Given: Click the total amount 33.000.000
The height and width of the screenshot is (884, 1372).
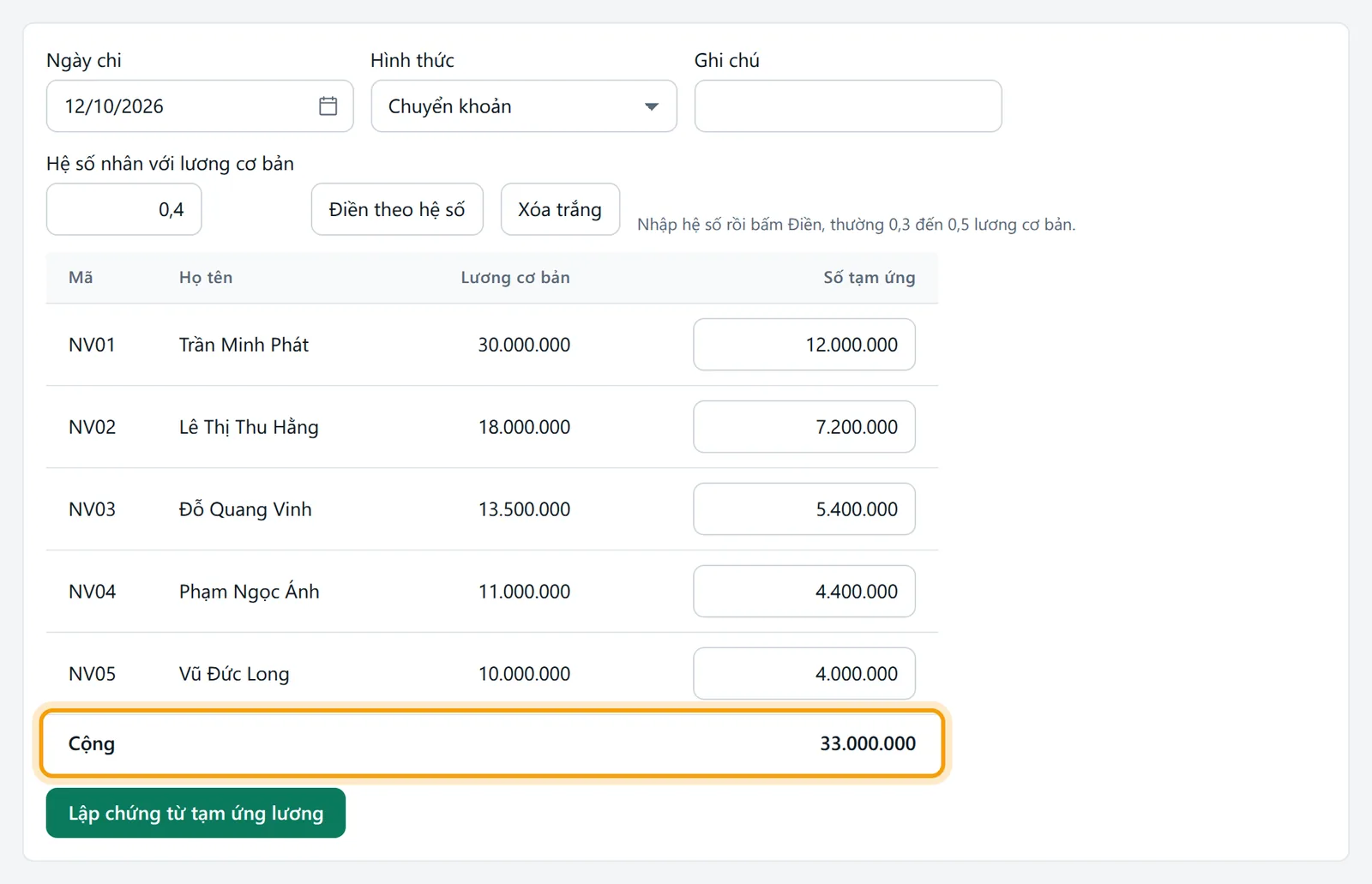Looking at the screenshot, I should [x=868, y=743].
